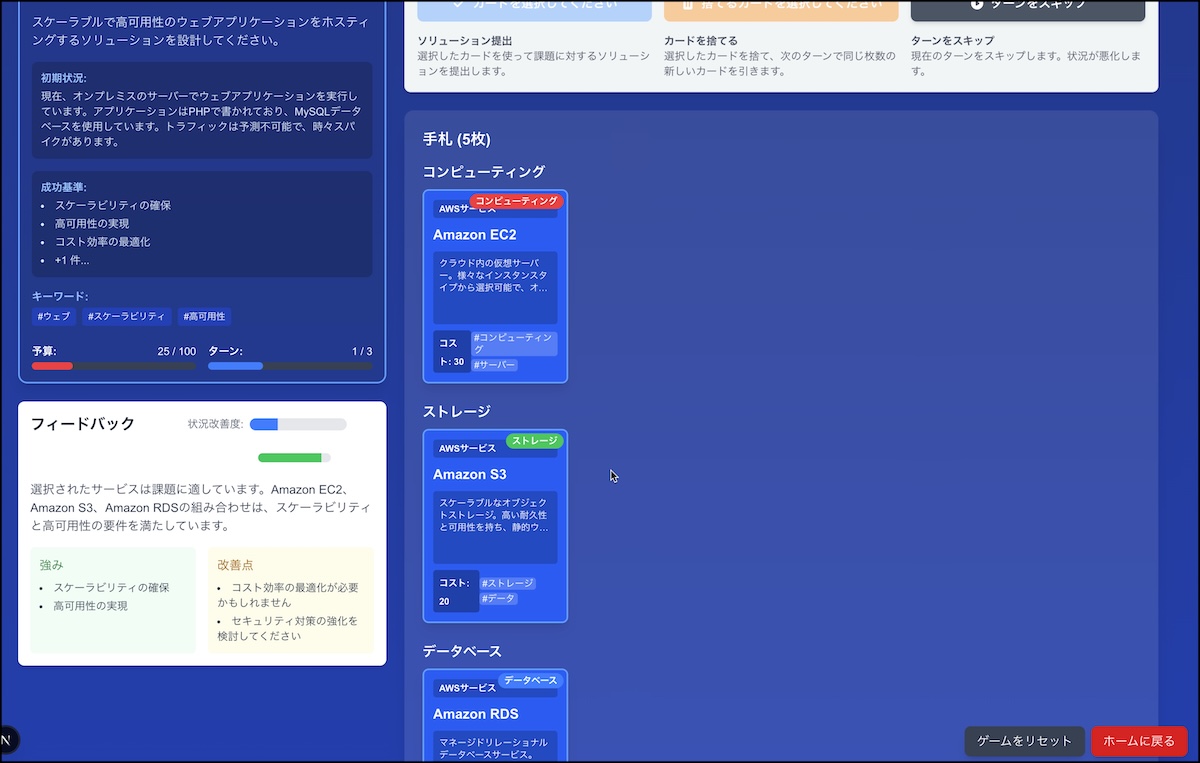The height and width of the screenshot is (763, 1200).
Task: Click the #ウェブ keyword tag
Action: pos(54,316)
